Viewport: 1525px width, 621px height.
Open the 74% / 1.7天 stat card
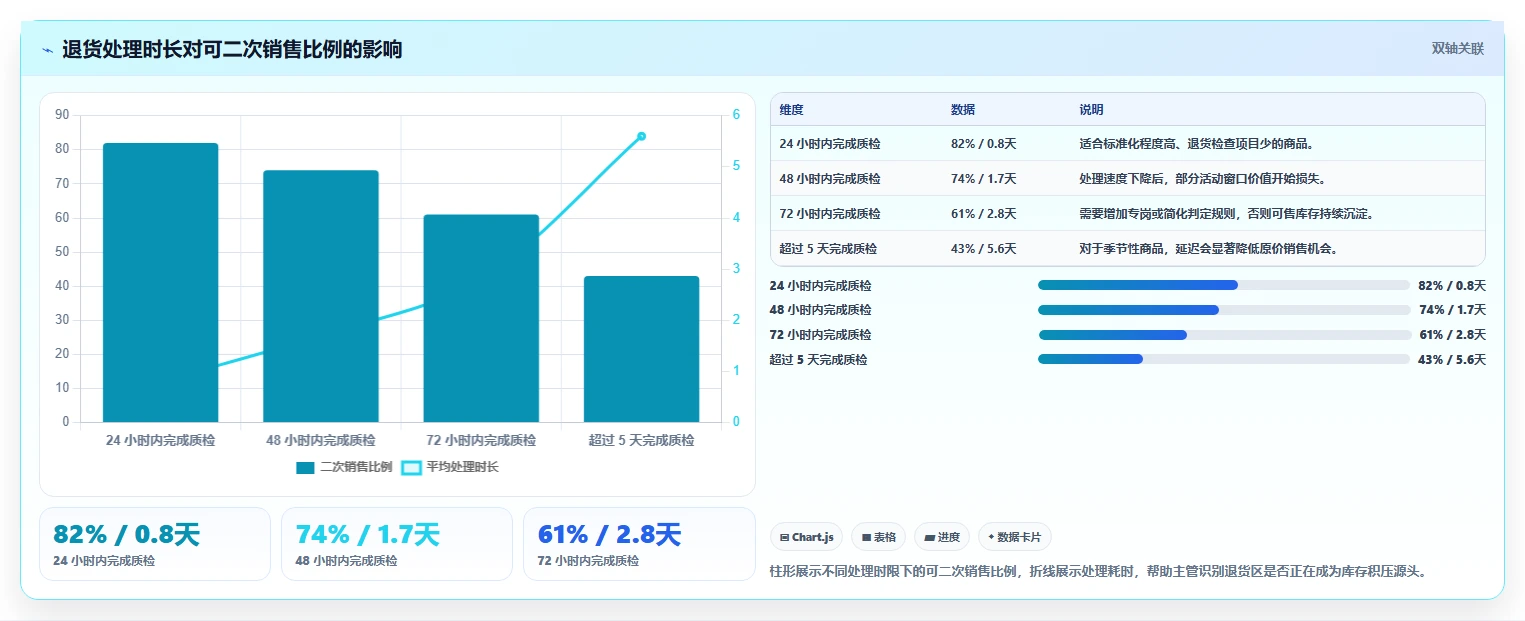point(397,544)
